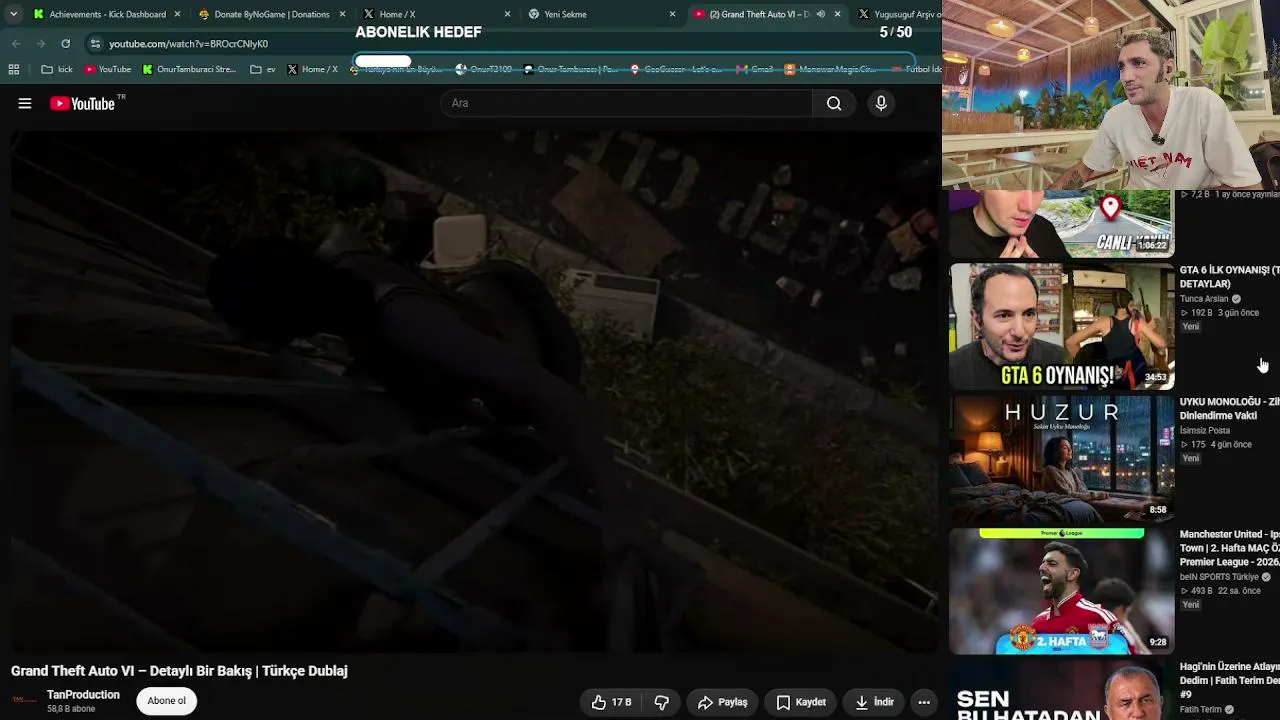Open the three-dot more actions menu
Screen dimensions: 1280x720
(924, 702)
